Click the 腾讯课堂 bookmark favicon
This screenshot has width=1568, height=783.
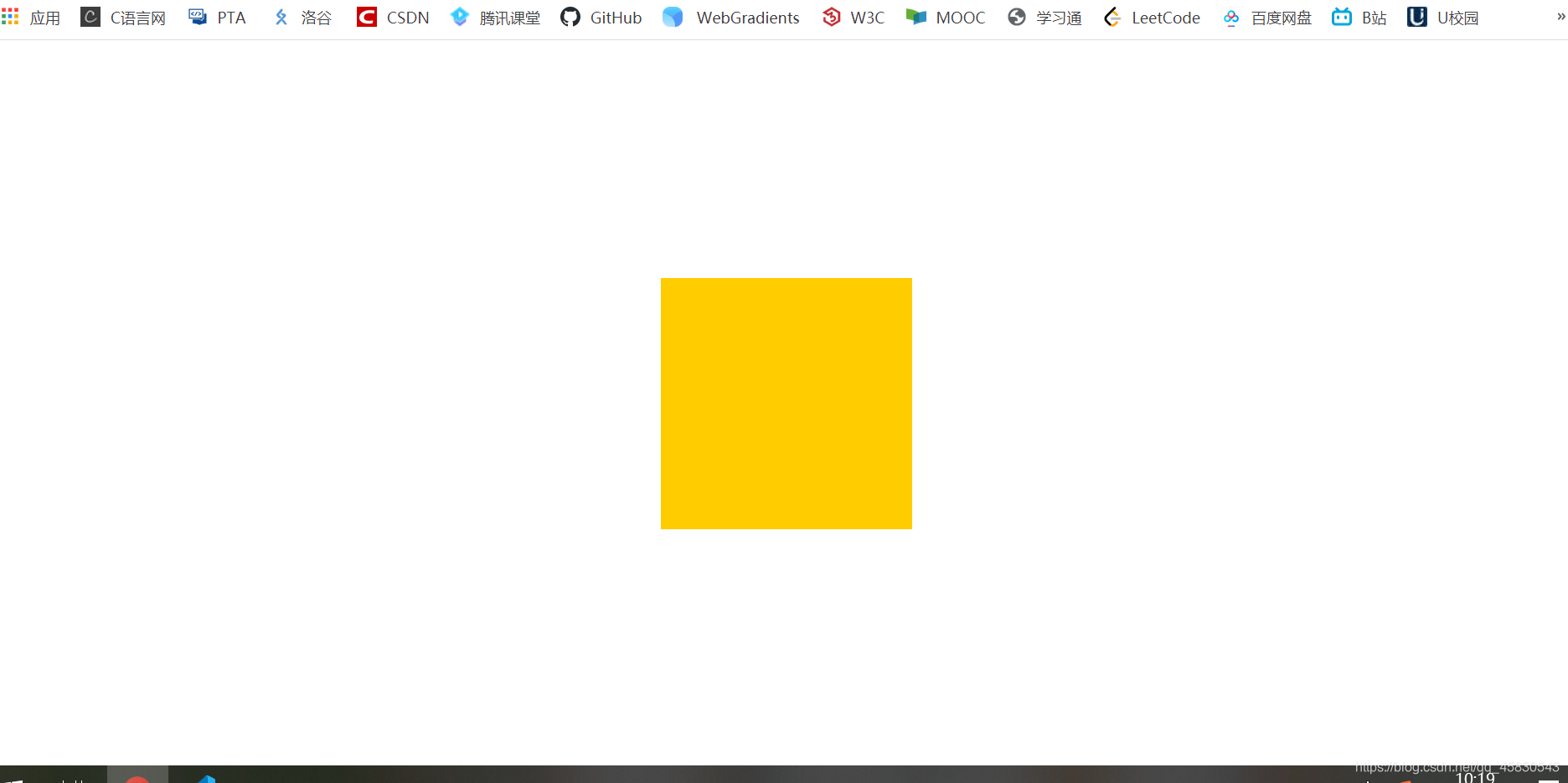(x=460, y=17)
